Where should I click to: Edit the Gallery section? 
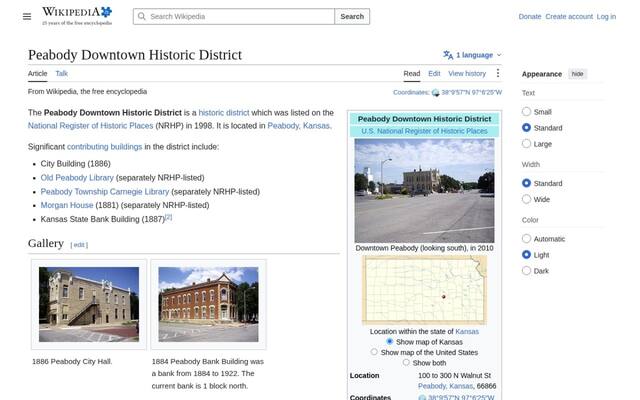79,244
